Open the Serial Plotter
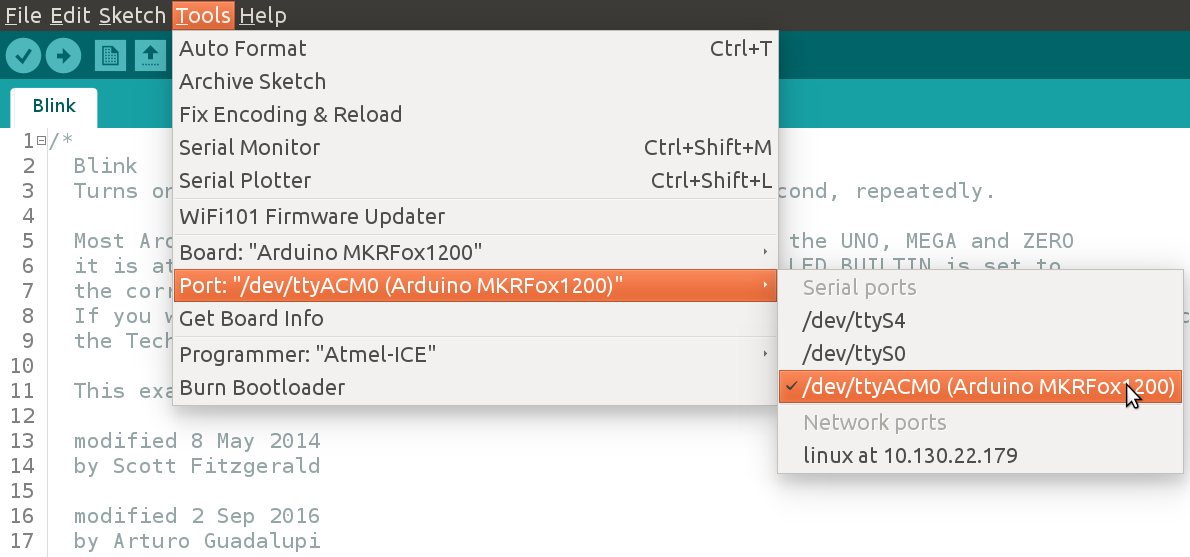Image resolution: width=1190 pixels, height=557 pixels. point(475,181)
